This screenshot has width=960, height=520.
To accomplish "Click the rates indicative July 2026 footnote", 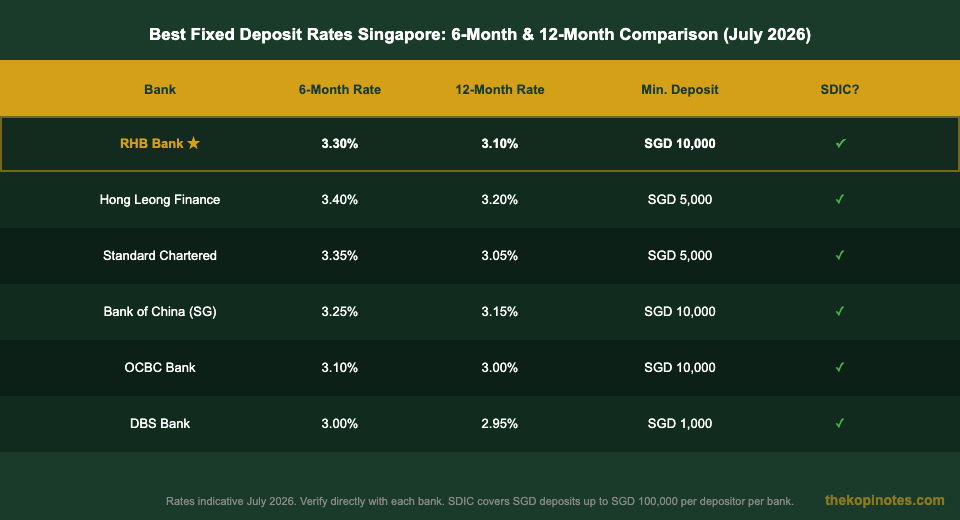I will [480, 501].
